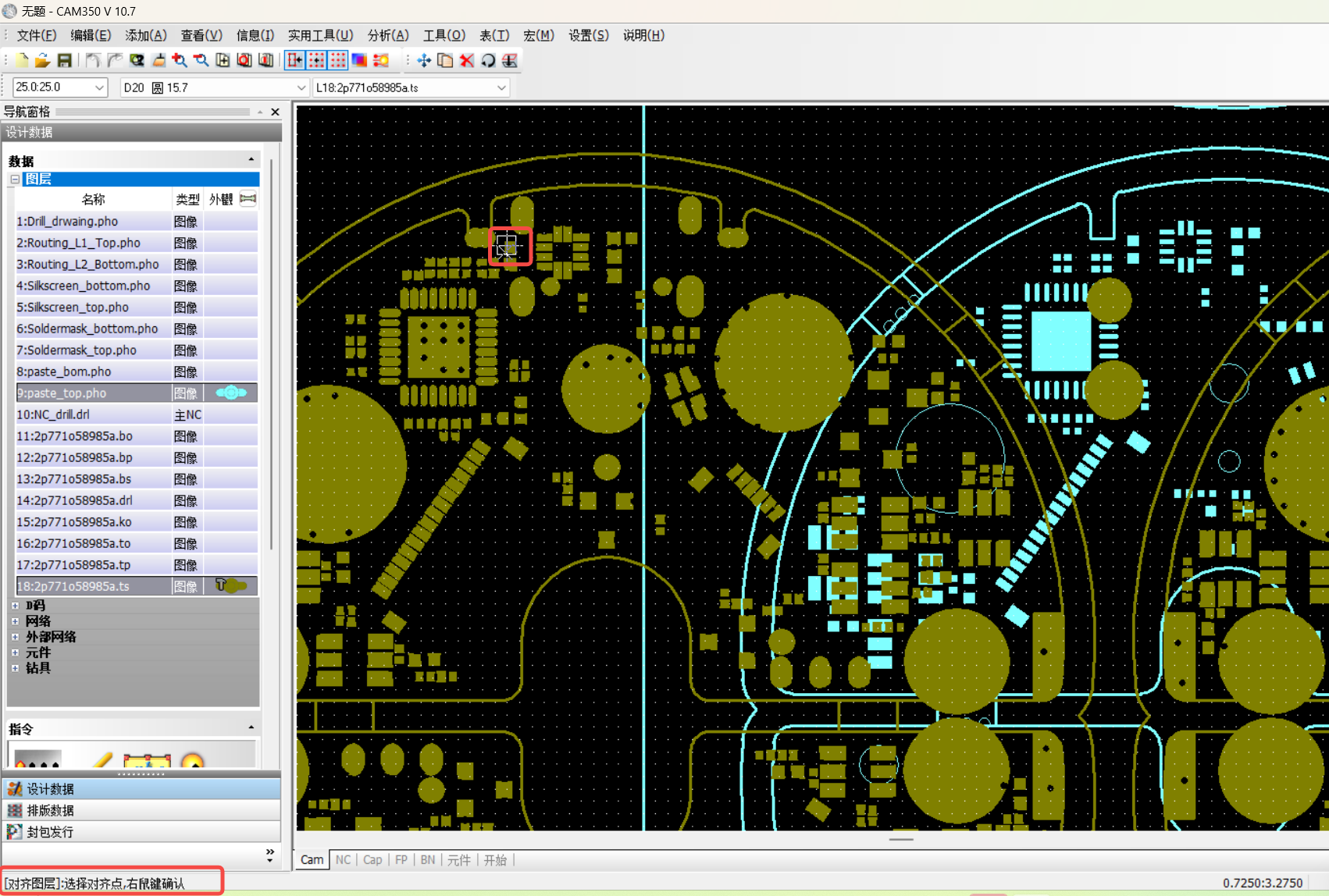Click the New file toolbar icon
The height and width of the screenshot is (896, 1329).
[22, 60]
